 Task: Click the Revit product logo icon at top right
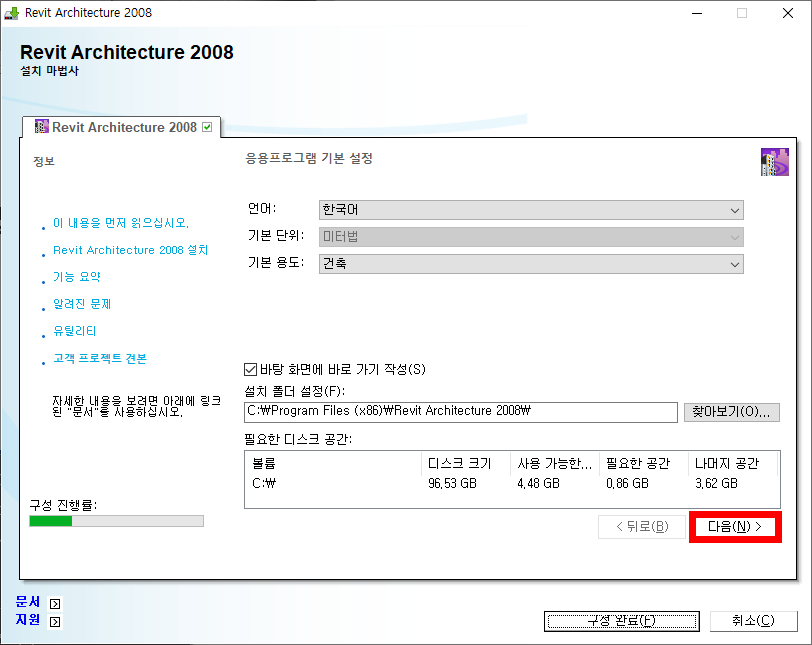coord(775,162)
